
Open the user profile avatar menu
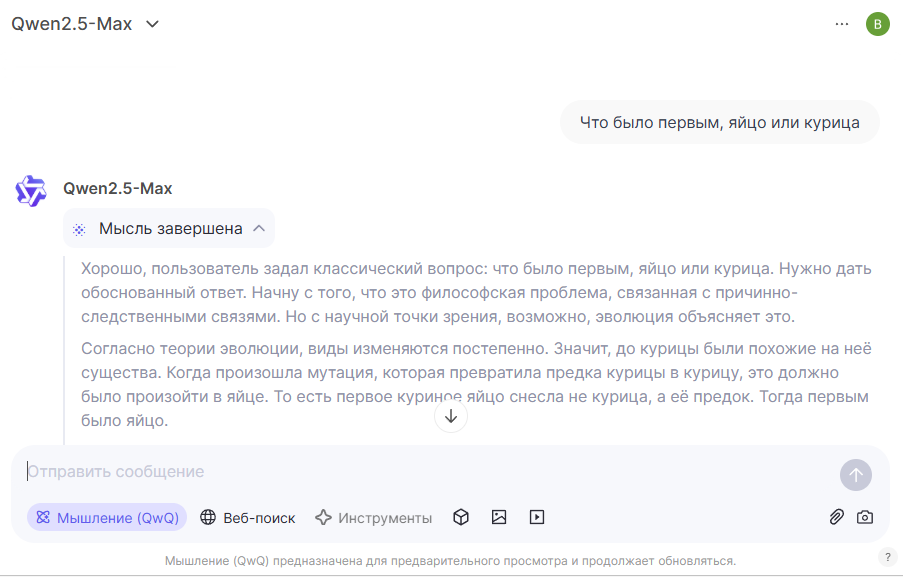point(877,24)
